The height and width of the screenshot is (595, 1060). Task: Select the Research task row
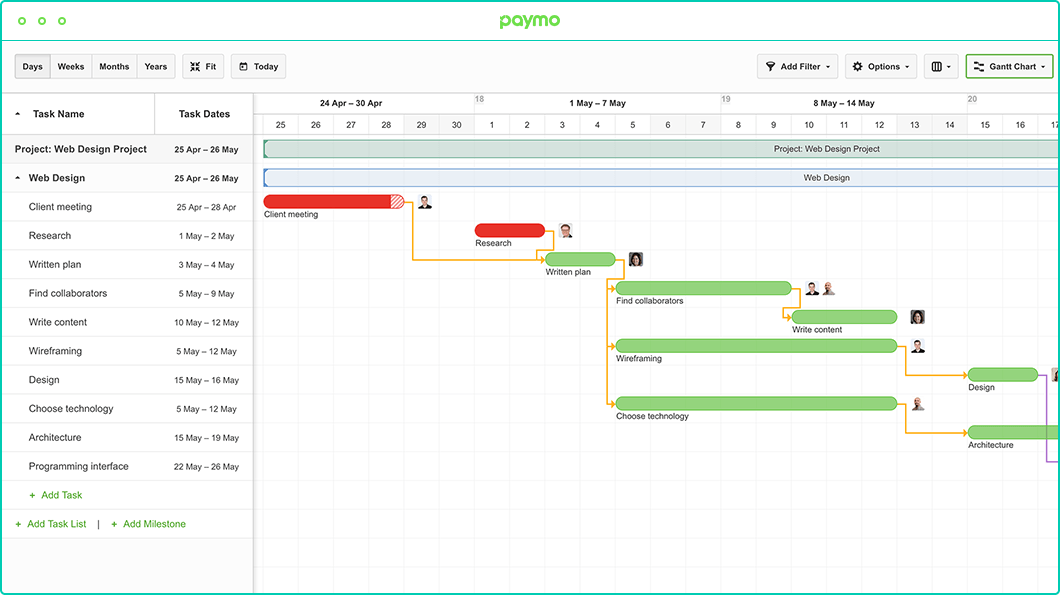[128, 236]
